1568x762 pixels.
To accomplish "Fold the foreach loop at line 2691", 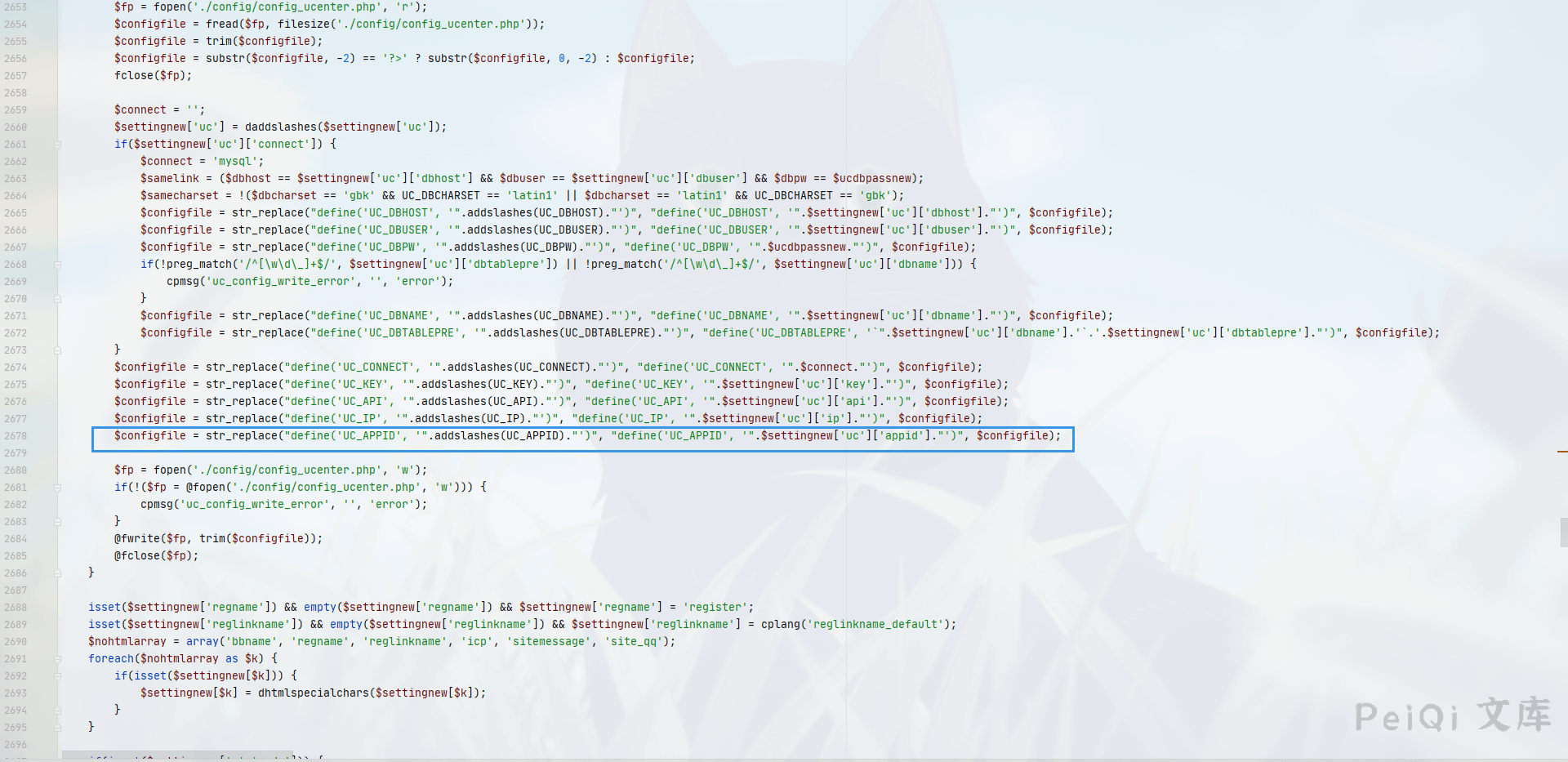I will pyautogui.click(x=57, y=659).
